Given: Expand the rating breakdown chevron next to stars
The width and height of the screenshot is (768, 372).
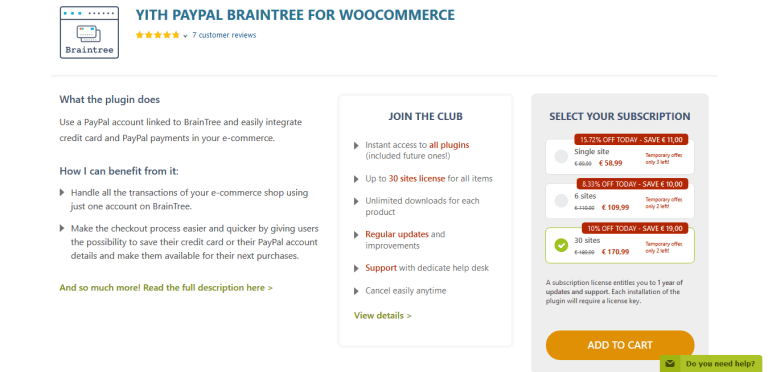Looking at the screenshot, I should [x=185, y=36].
